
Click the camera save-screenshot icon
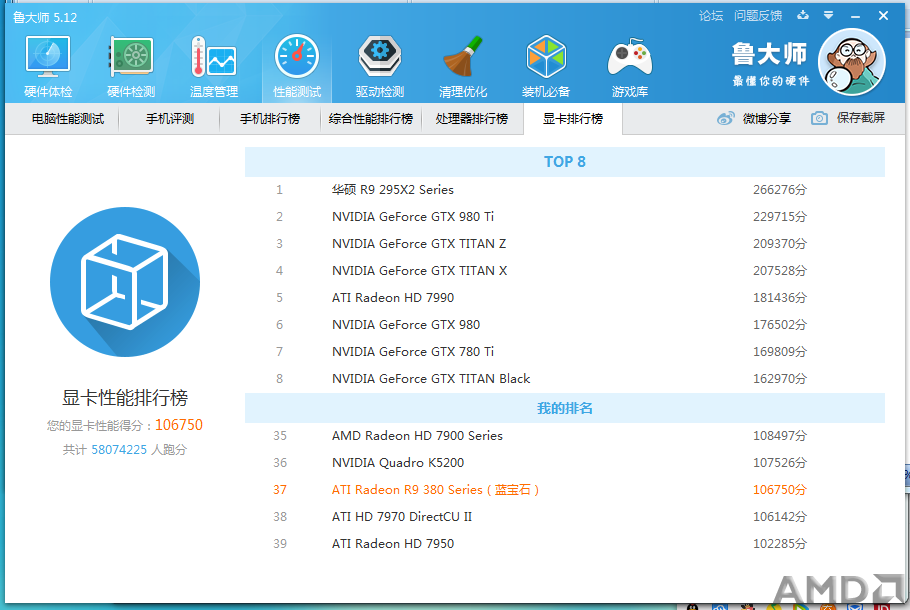click(819, 118)
